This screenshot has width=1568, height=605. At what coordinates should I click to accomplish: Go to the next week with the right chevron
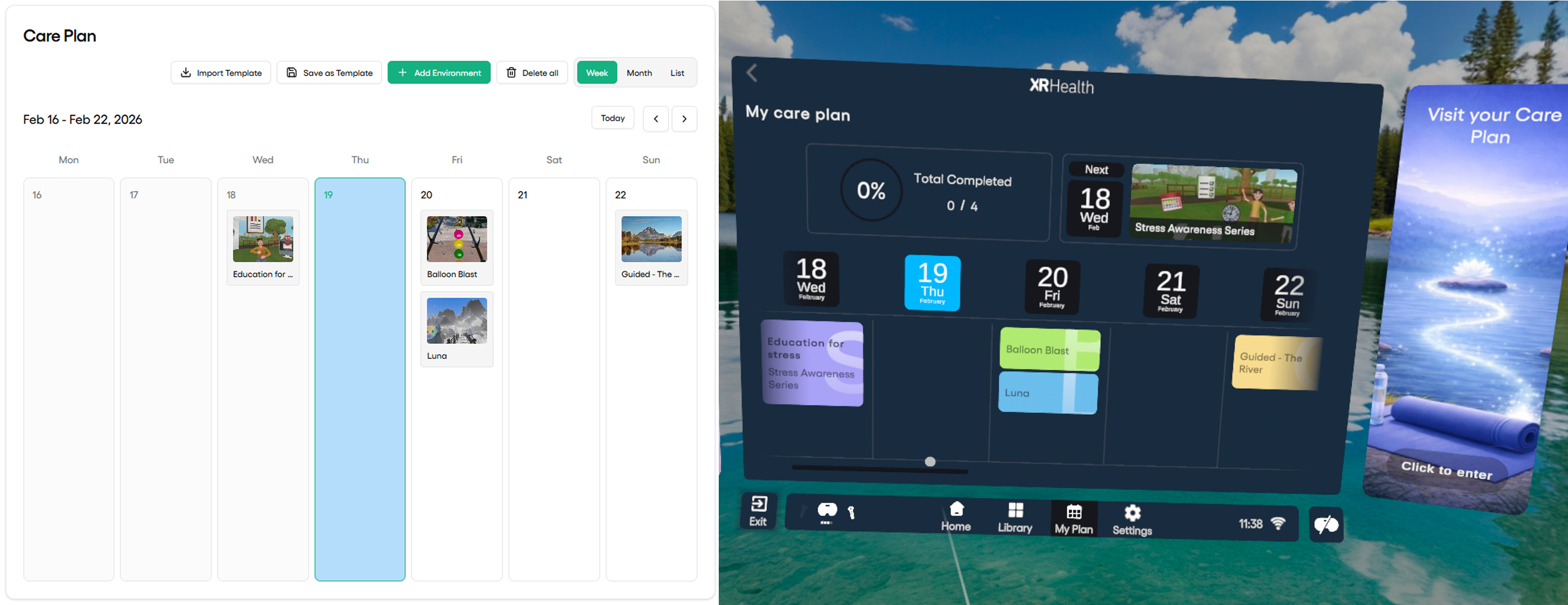[684, 119]
